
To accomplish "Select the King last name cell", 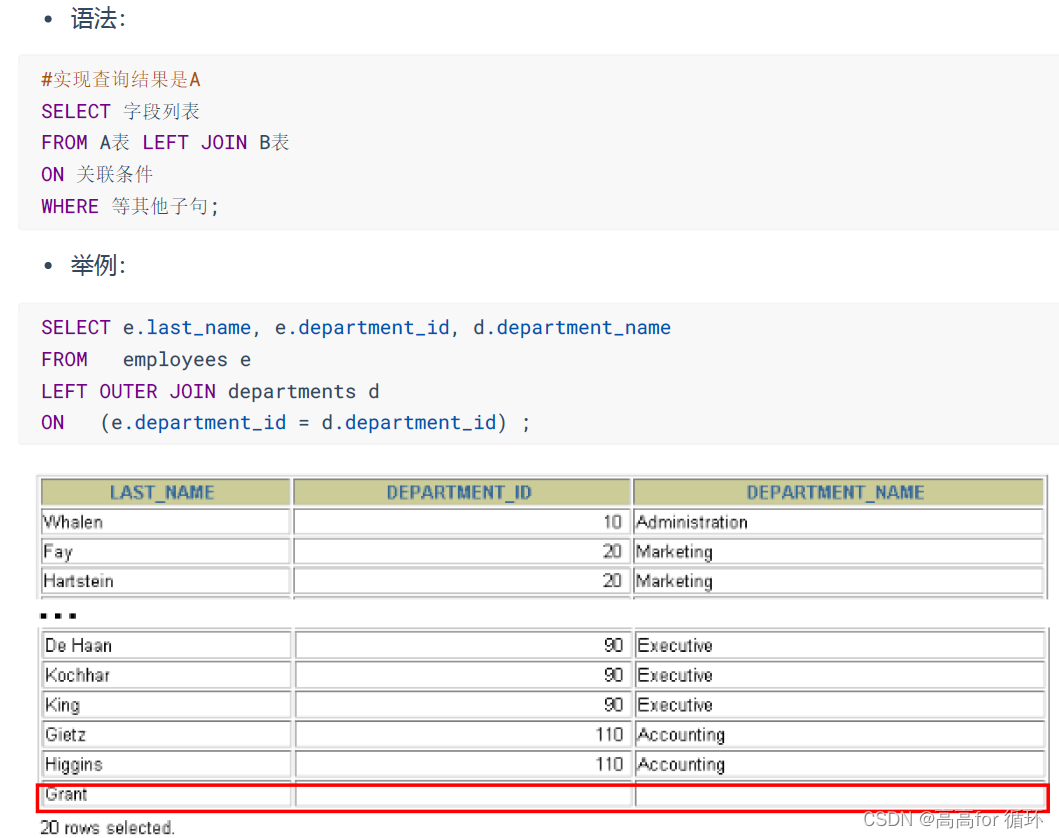I will (x=167, y=705).
